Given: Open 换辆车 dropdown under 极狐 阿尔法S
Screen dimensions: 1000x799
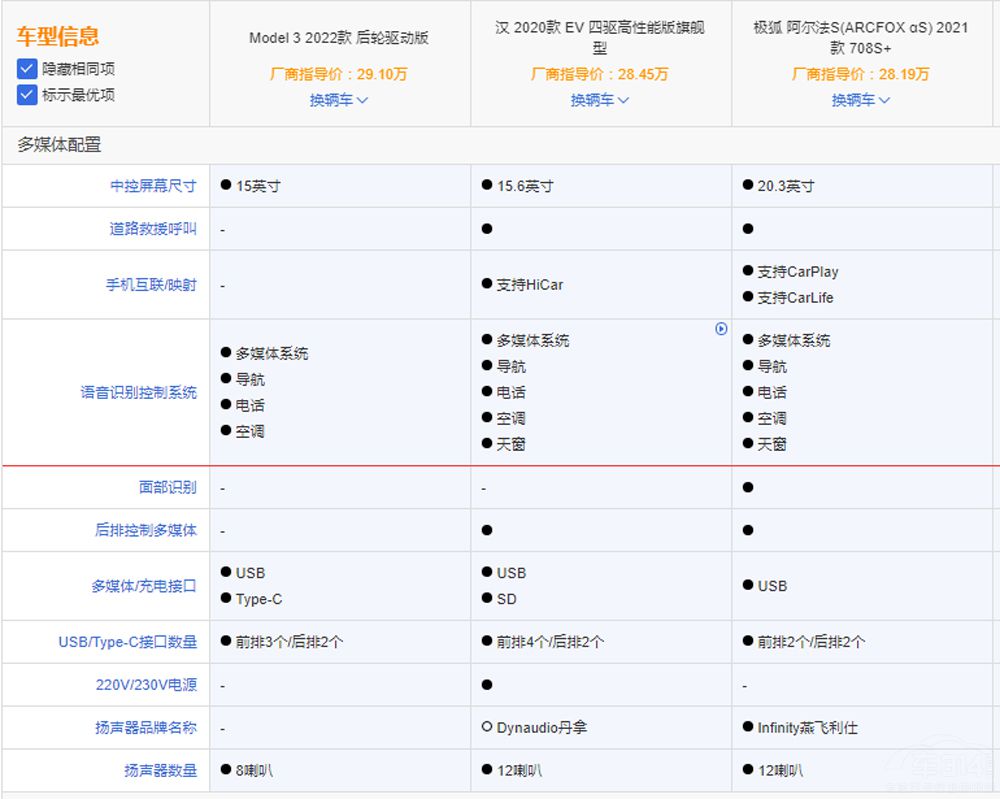Looking at the screenshot, I should (861, 100).
